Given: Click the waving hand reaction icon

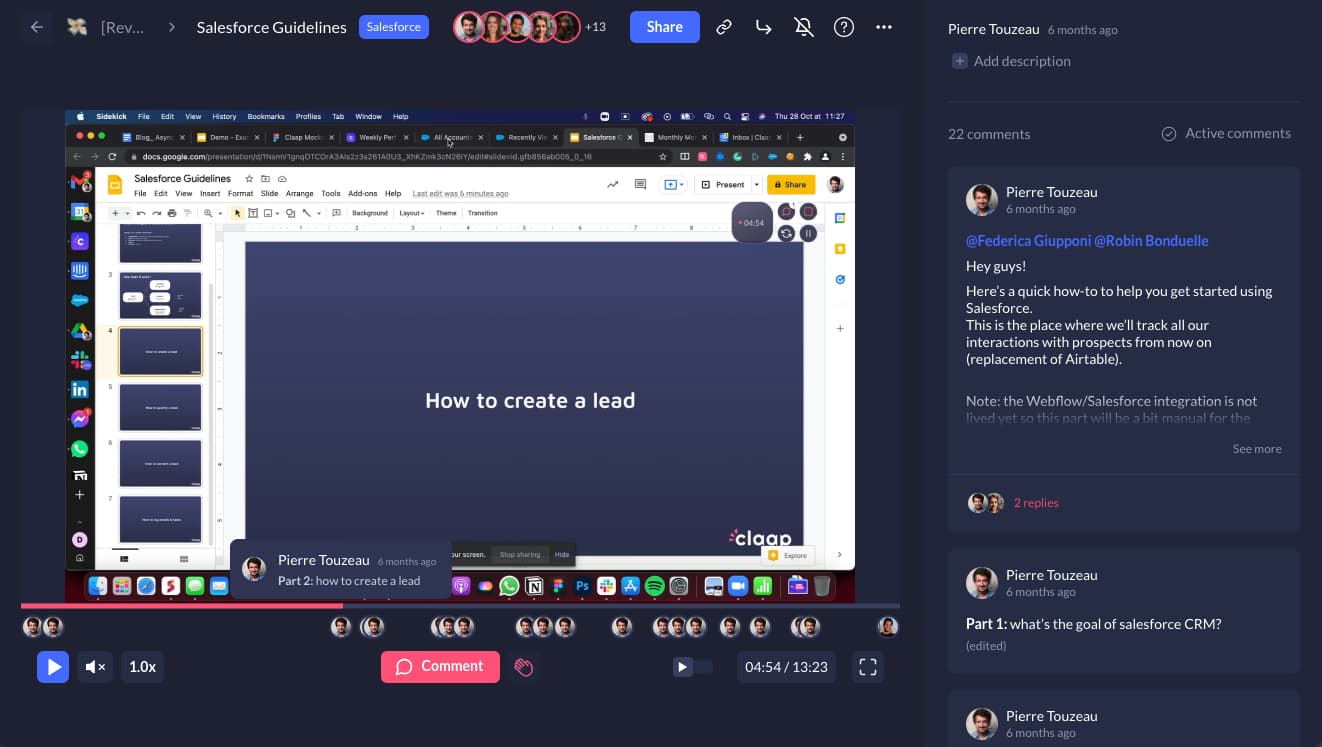Looking at the screenshot, I should [523, 667].
